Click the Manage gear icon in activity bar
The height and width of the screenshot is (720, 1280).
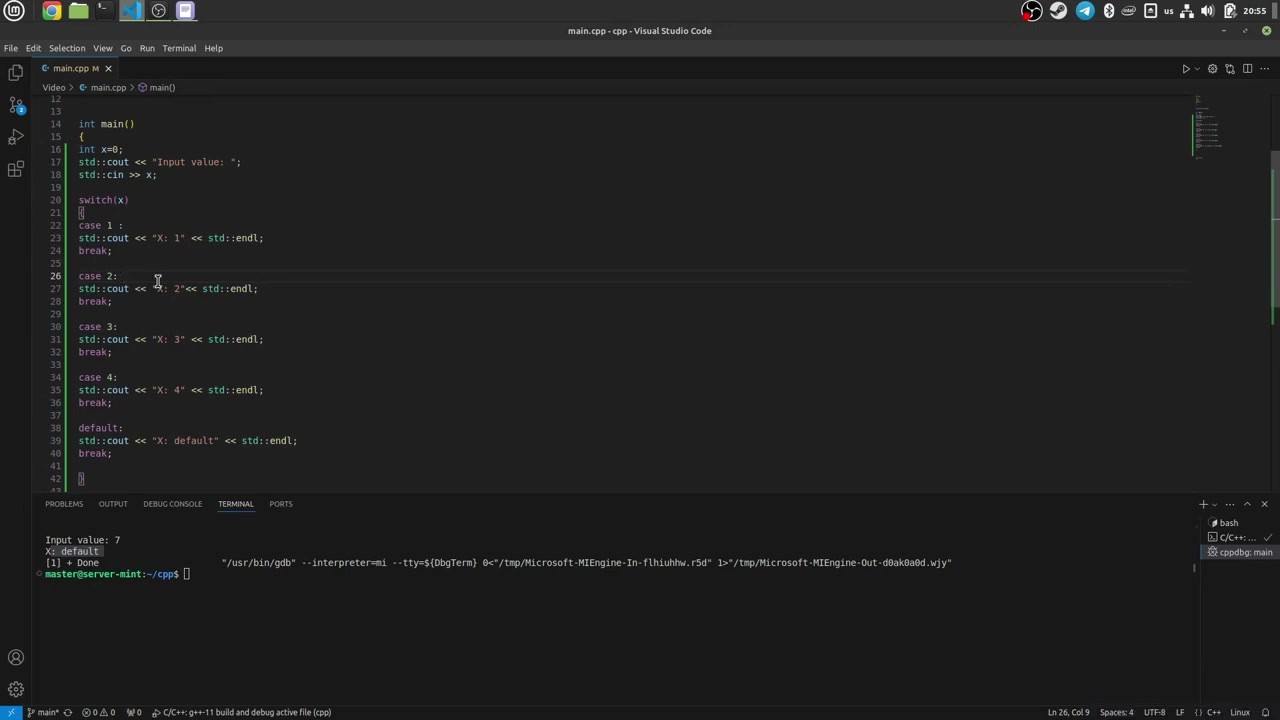pyautogui.click(x=15, y=690)
